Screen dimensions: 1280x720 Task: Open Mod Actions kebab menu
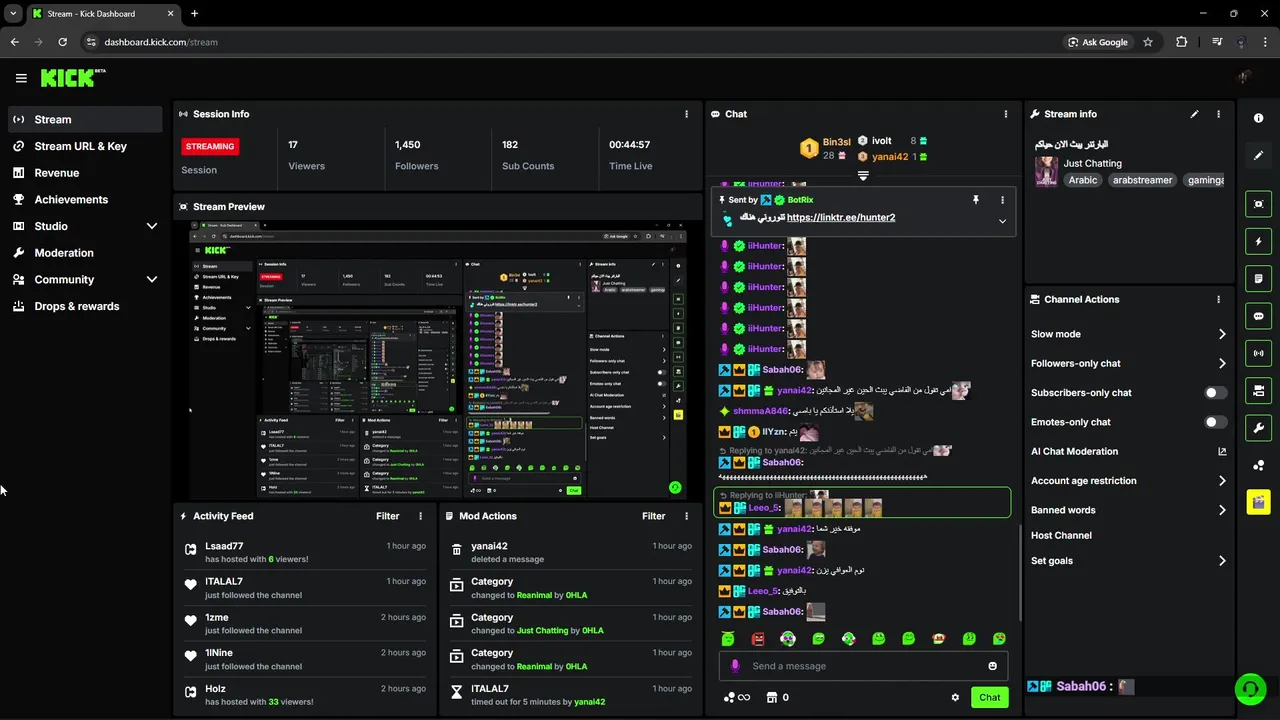point(686,516)
